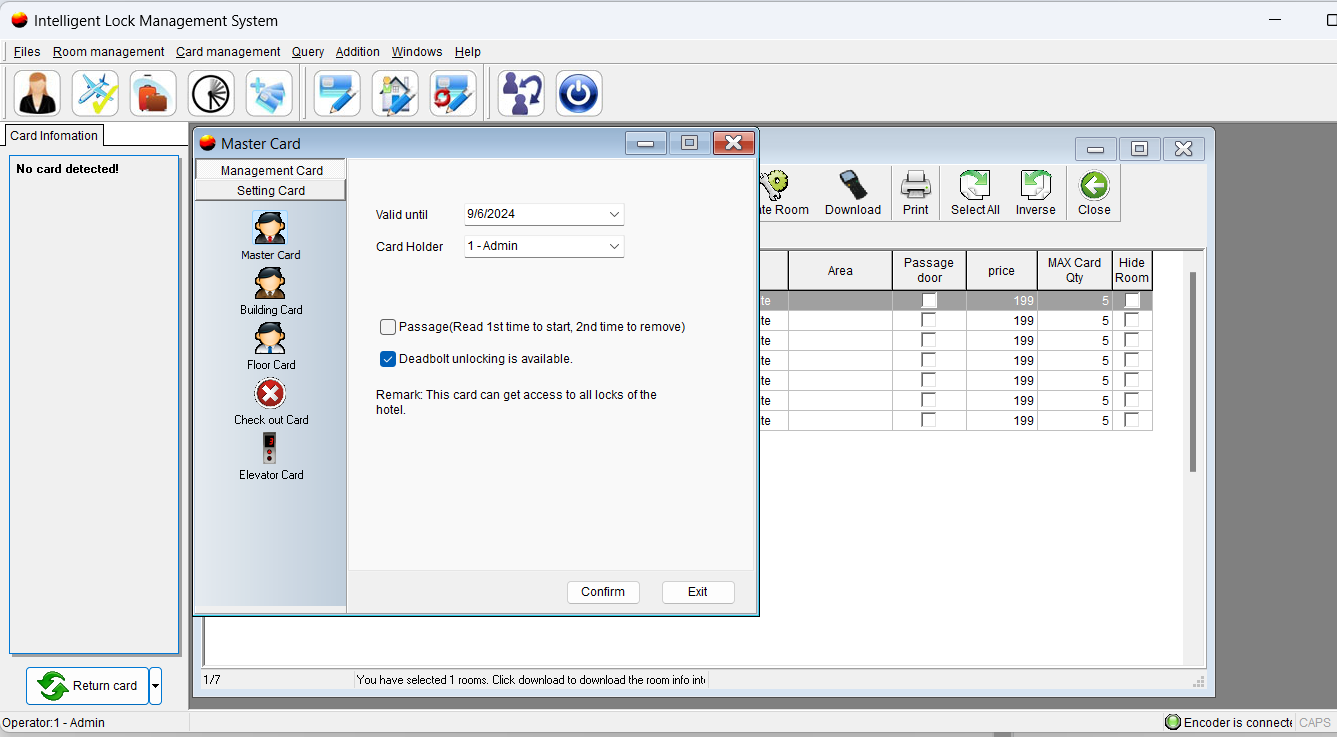Screen dimensions: 1337x737
Task: Click Select All icon in the room window
Action: coord(975,185)
